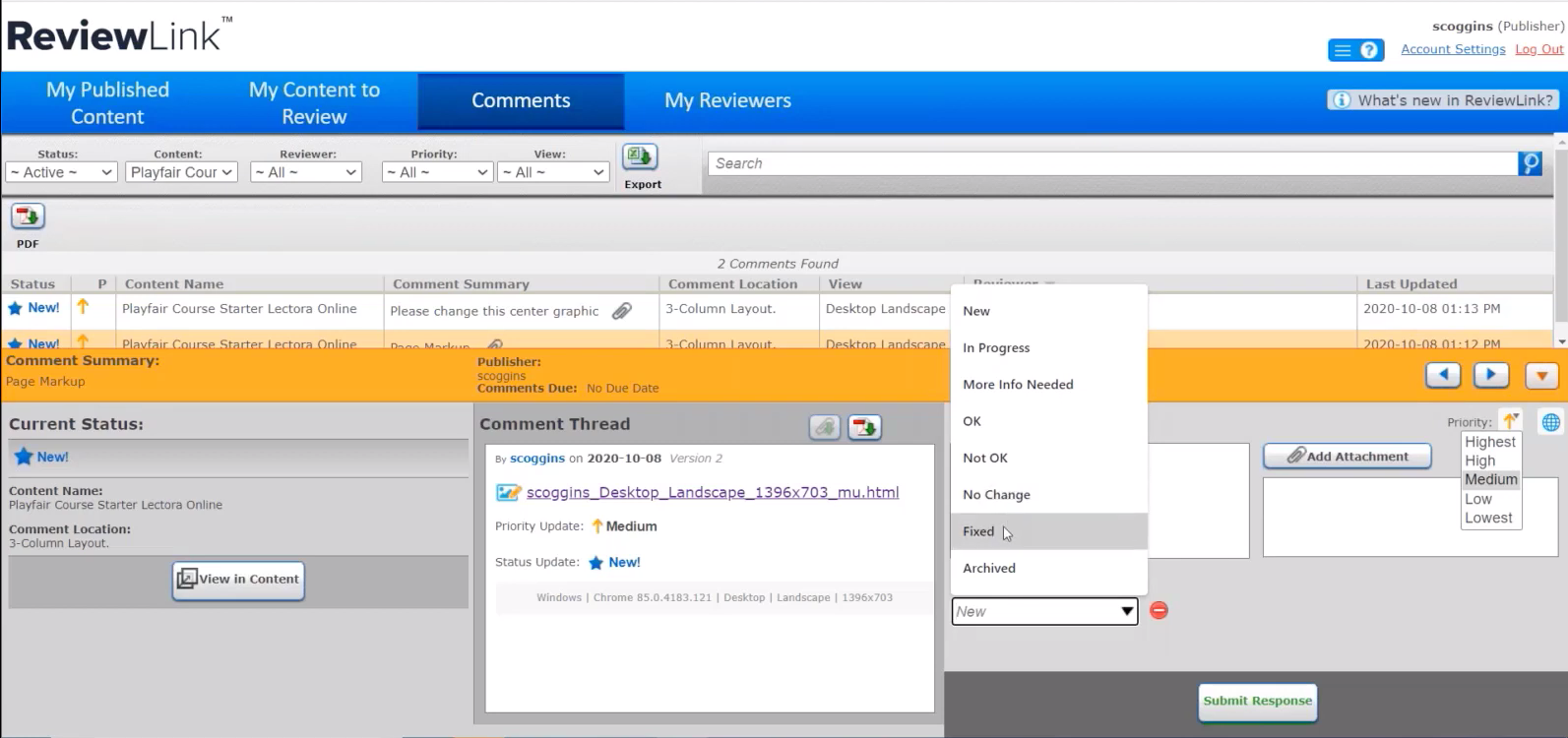
Task: Open the Account Settings link
Action: pos(1452,49)
